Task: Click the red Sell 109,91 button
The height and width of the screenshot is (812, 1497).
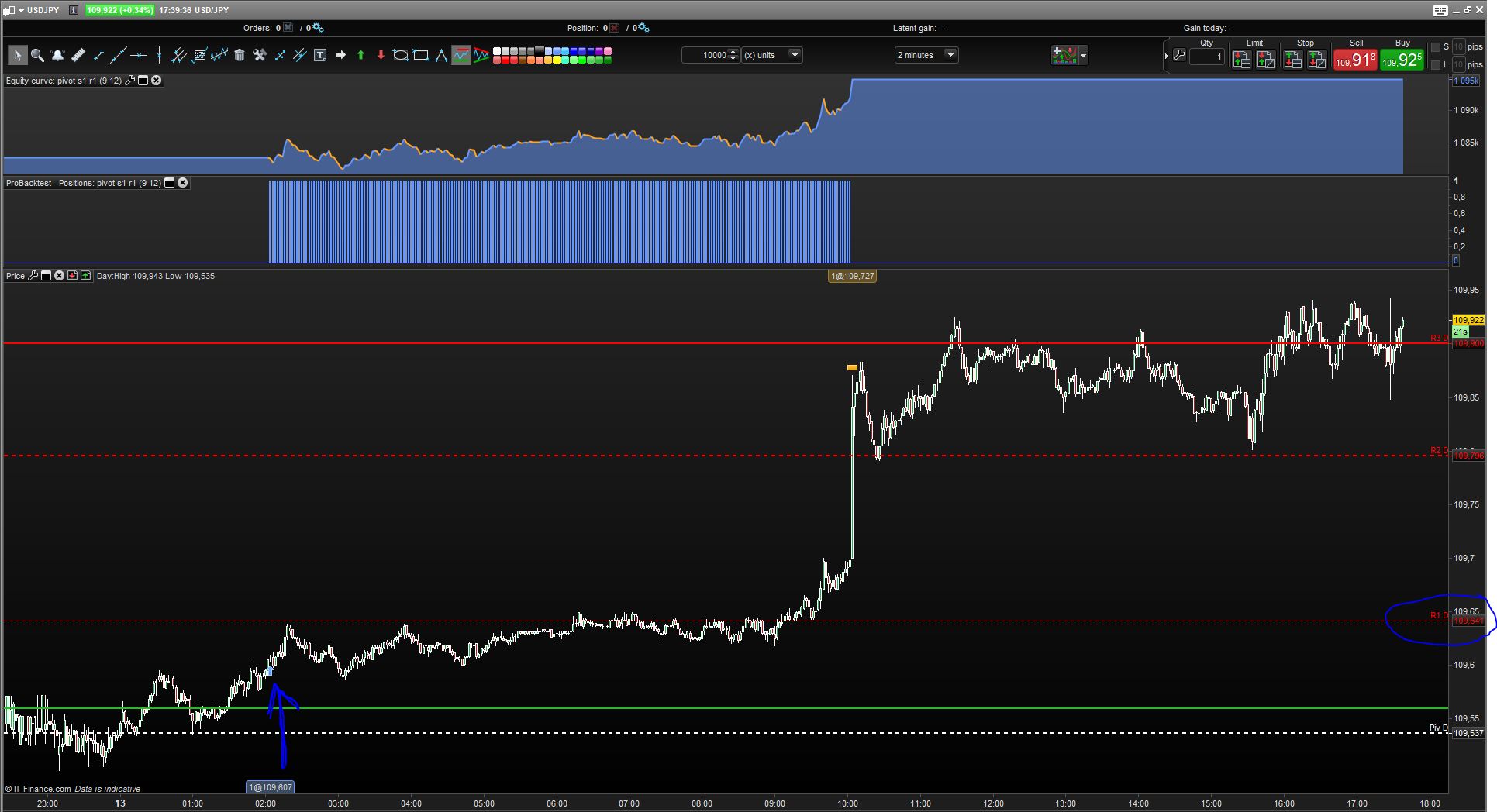Action: 1355,60
